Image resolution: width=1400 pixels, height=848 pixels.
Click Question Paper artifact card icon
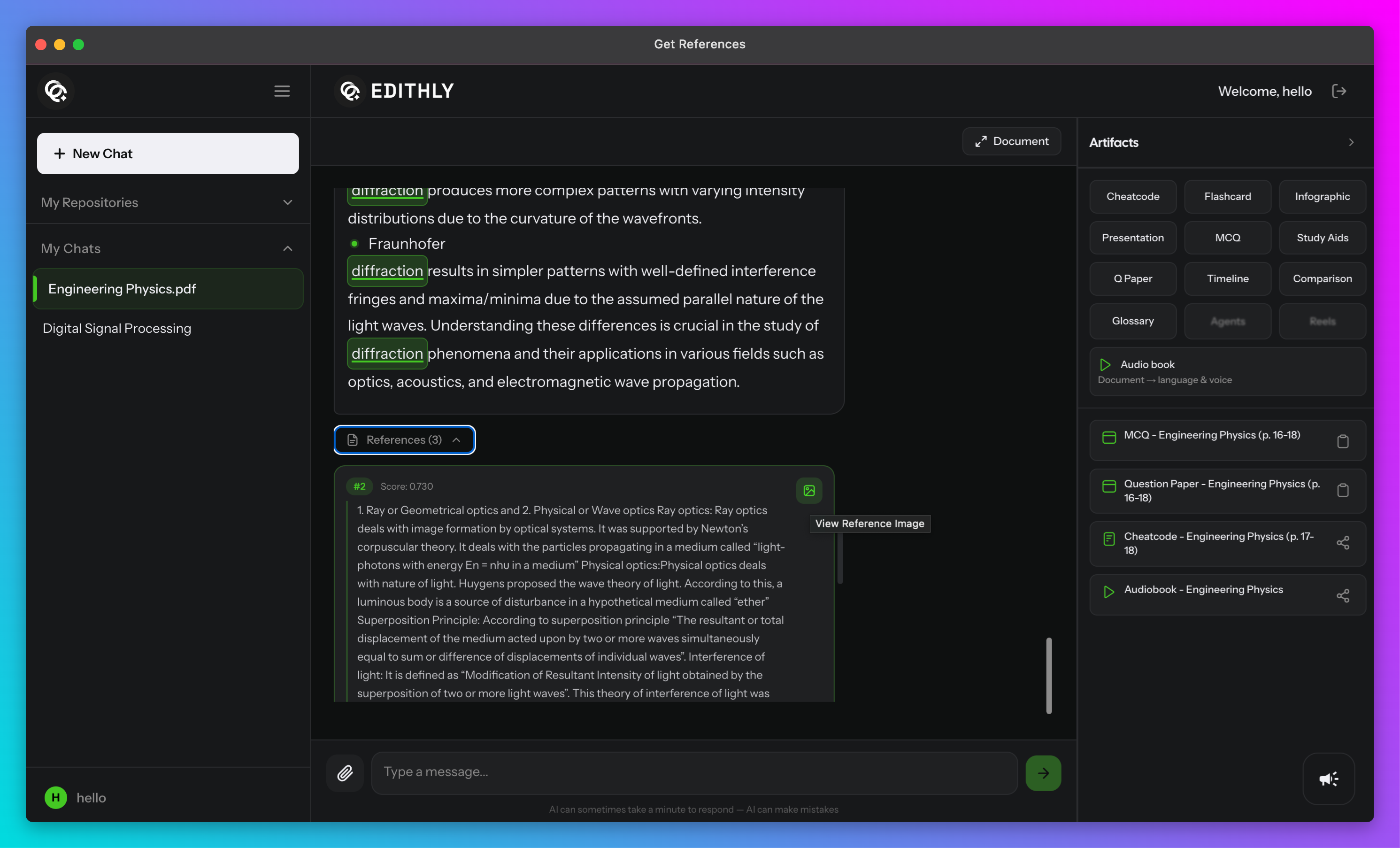(1108, 486)
